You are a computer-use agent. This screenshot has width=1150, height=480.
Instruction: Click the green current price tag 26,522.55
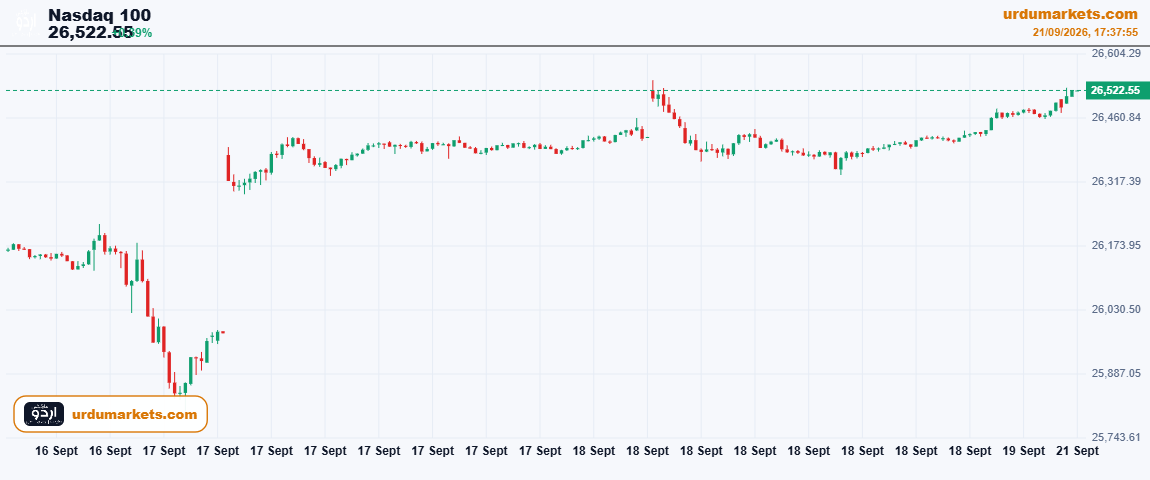[x=1115, y=90]
